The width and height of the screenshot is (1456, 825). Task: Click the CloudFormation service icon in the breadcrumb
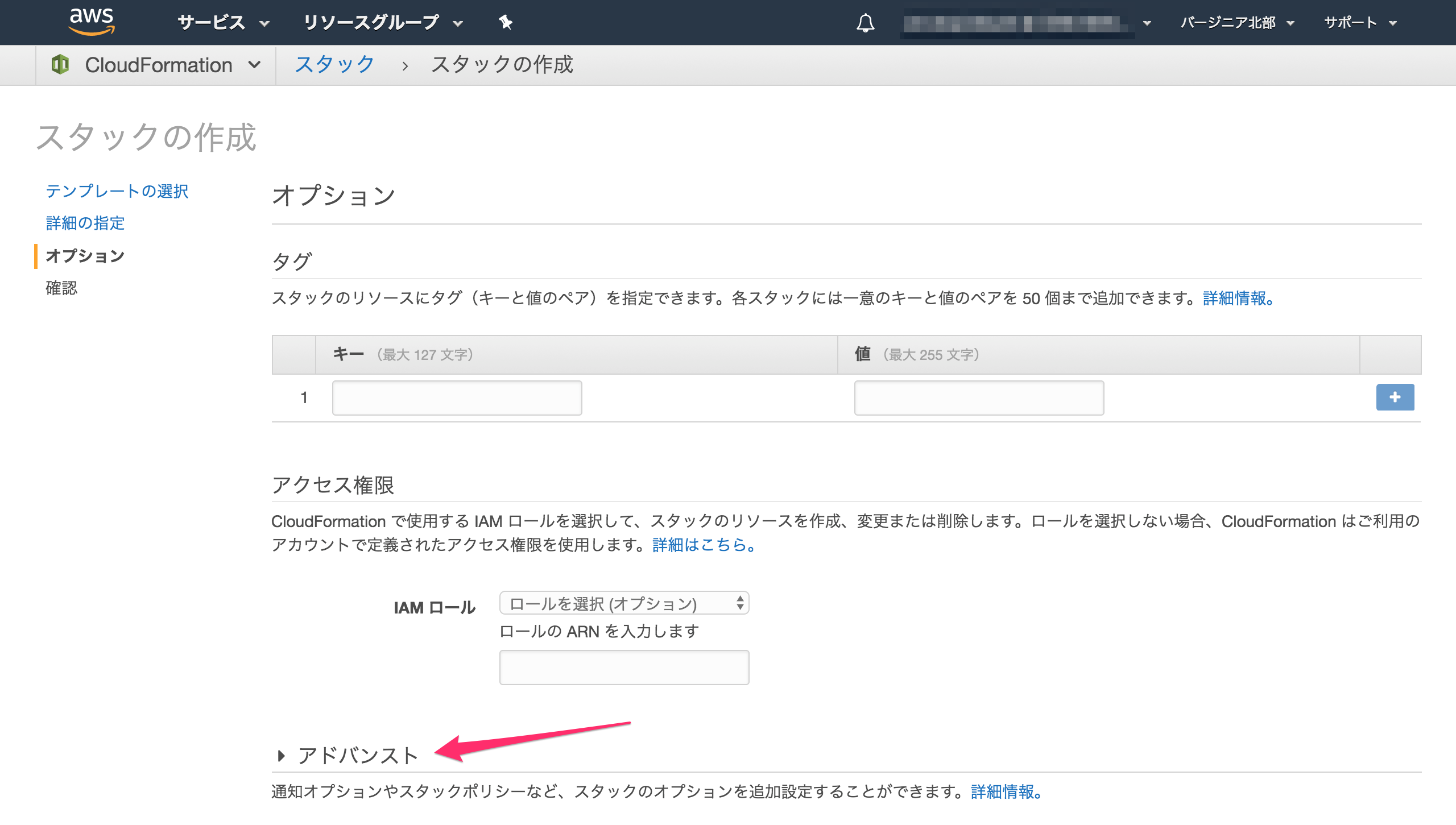61,64
